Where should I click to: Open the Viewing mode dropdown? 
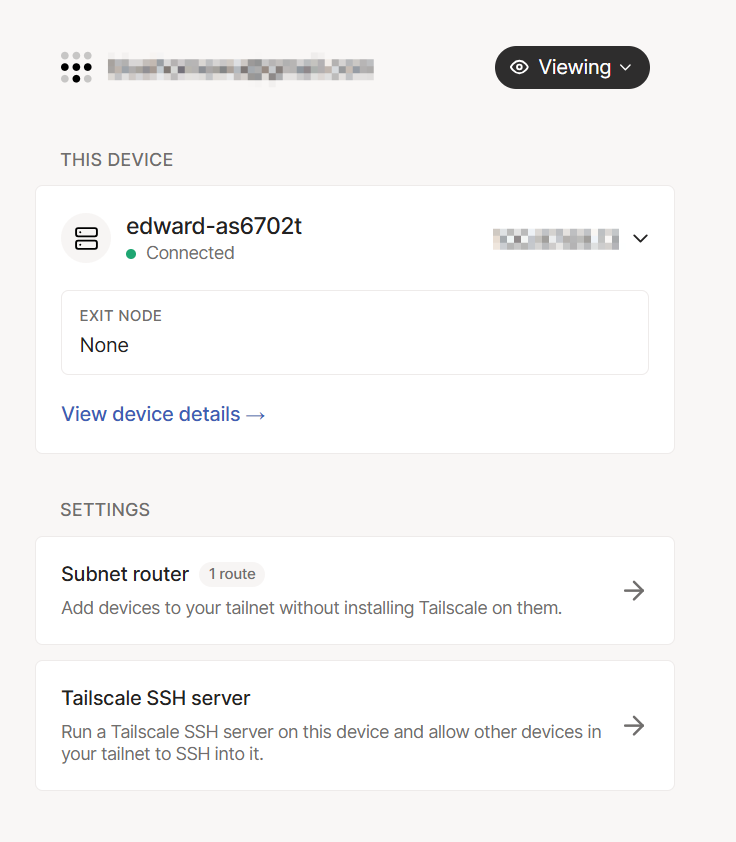pyautogui.click(x=572, y=67)
